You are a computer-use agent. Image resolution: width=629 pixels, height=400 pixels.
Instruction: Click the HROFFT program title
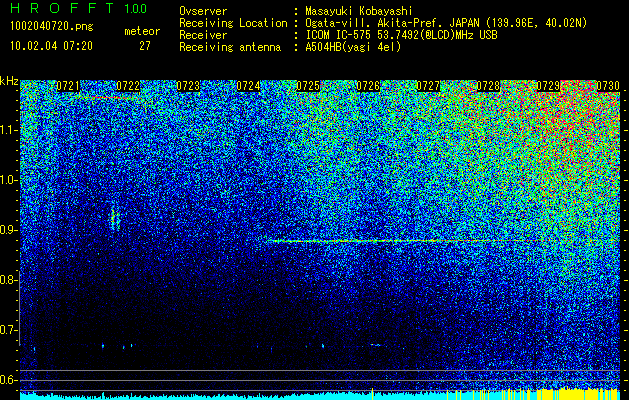tap(62, 8)
